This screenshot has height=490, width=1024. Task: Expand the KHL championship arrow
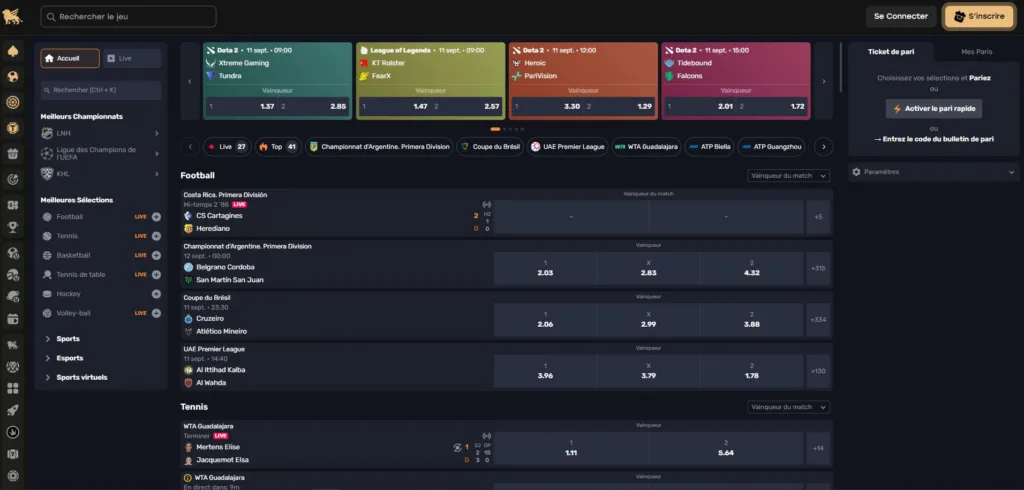click(x=157, y=174)
